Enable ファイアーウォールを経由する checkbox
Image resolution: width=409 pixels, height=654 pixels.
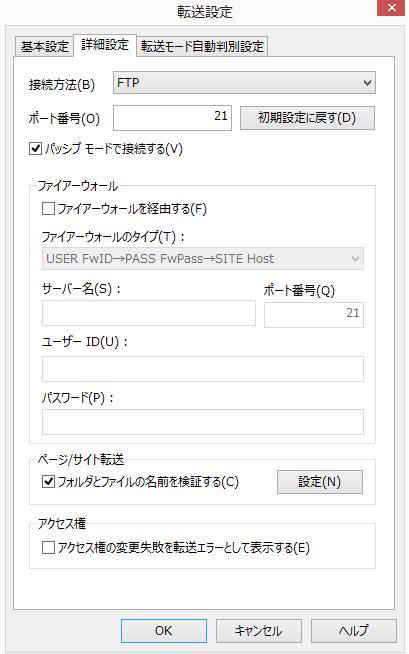pos(48,209)
